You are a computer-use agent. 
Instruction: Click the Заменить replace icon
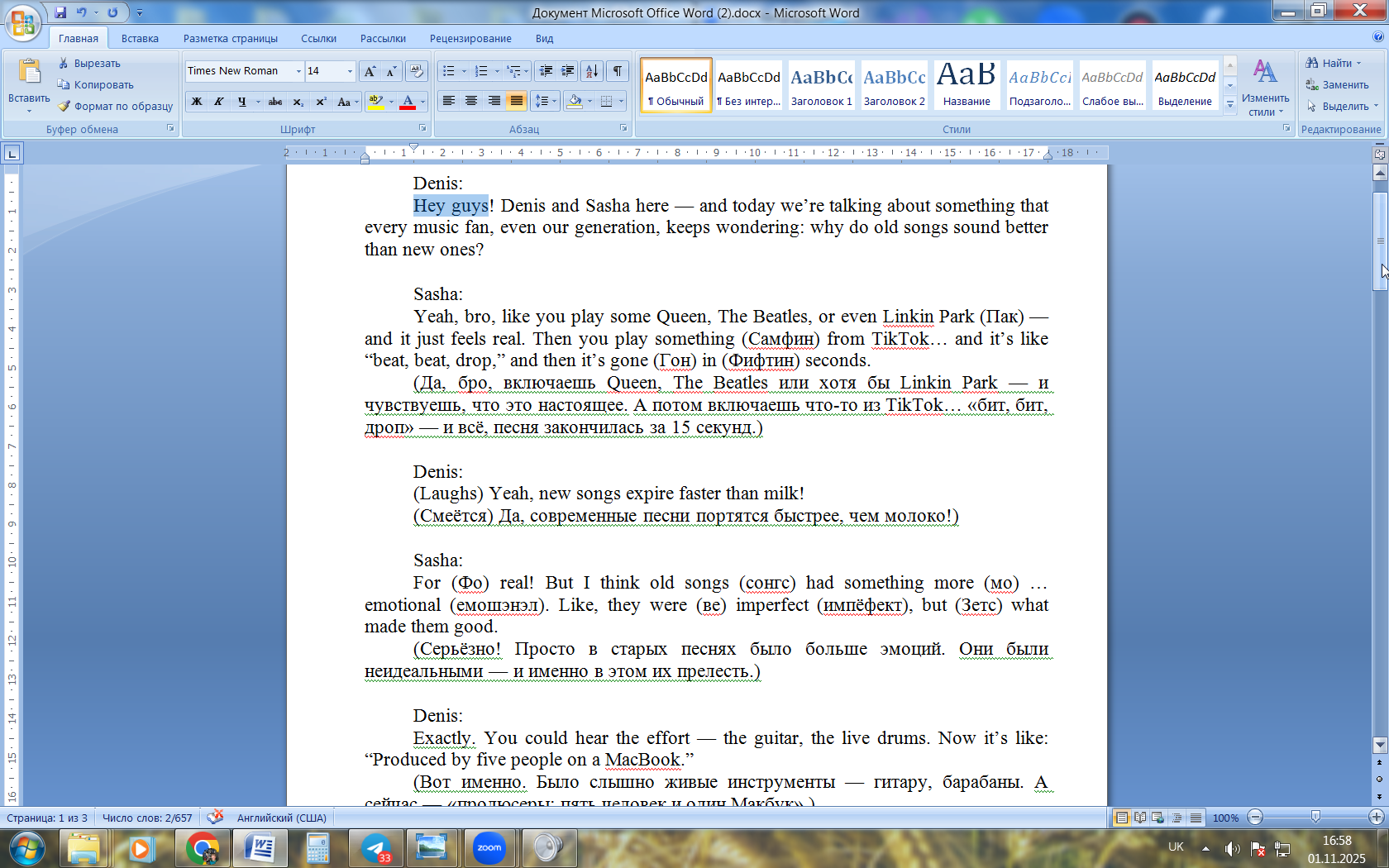(1312, 84)
